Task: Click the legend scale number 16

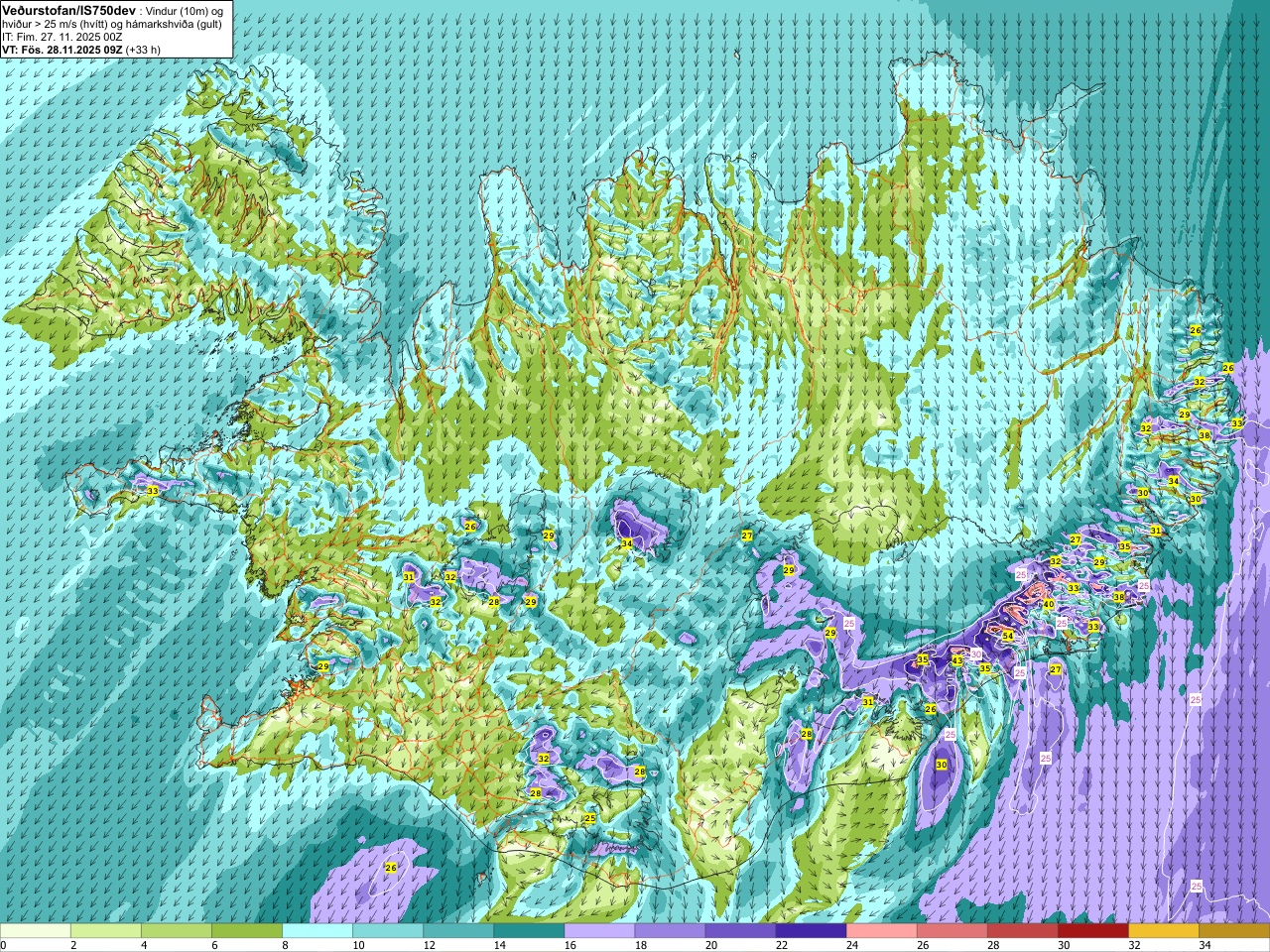Action: coord(571,945)
